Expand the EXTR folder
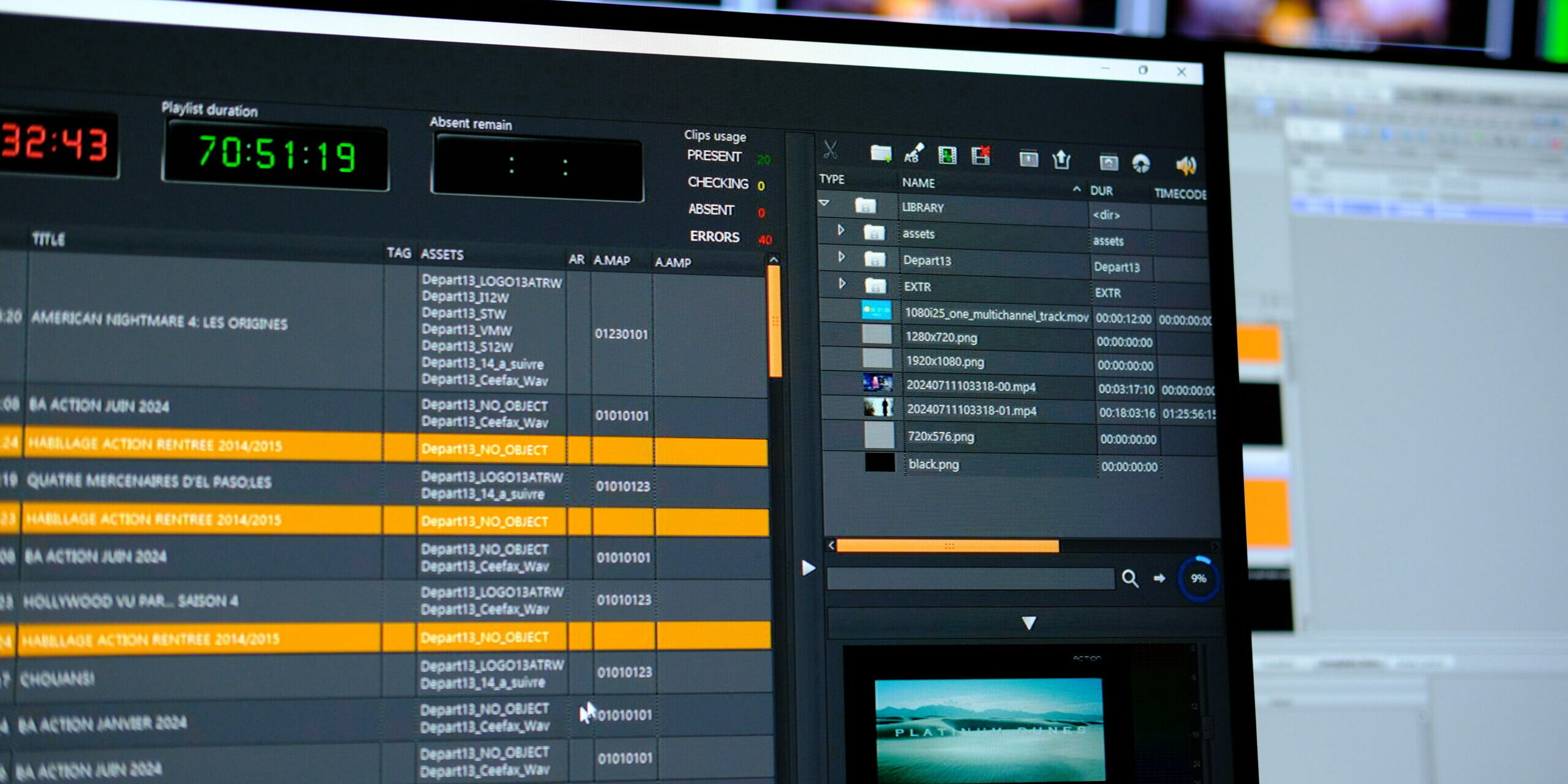This screenshot has height=784, width=1568. pyautogui.click(x=842, y=283)
